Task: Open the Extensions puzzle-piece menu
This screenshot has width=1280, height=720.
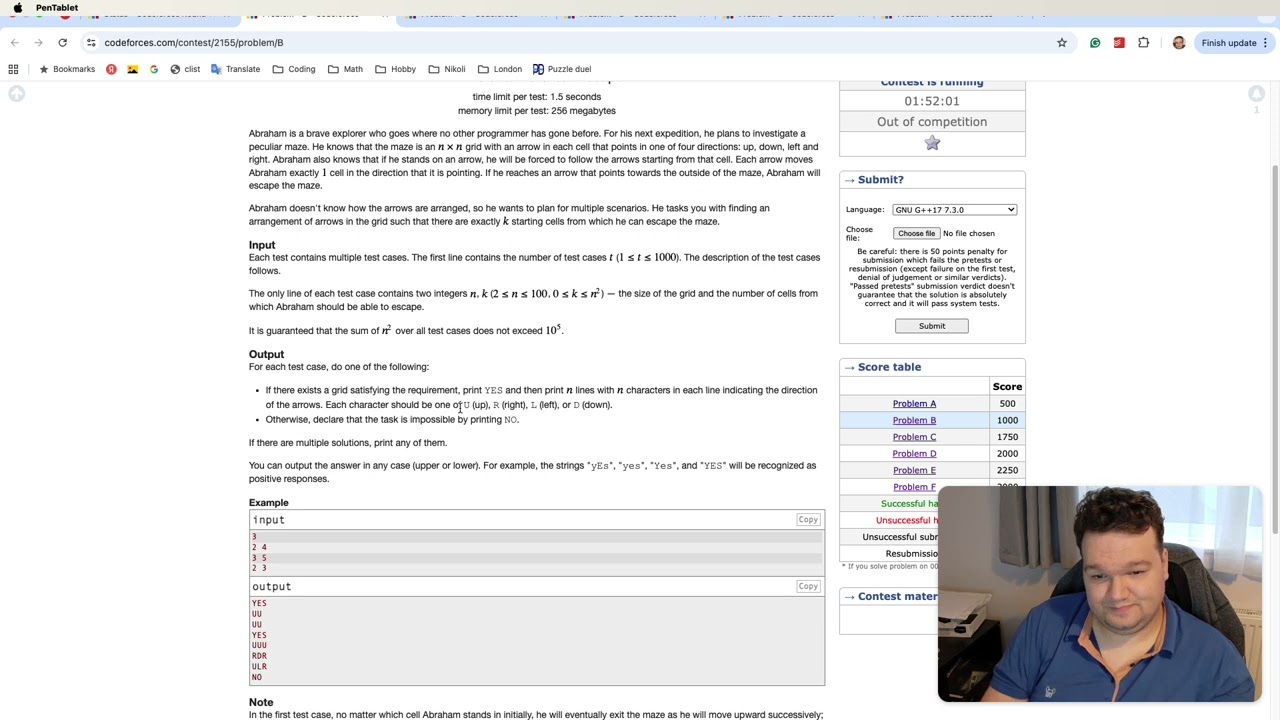Action: click(x=1144, y=42)
